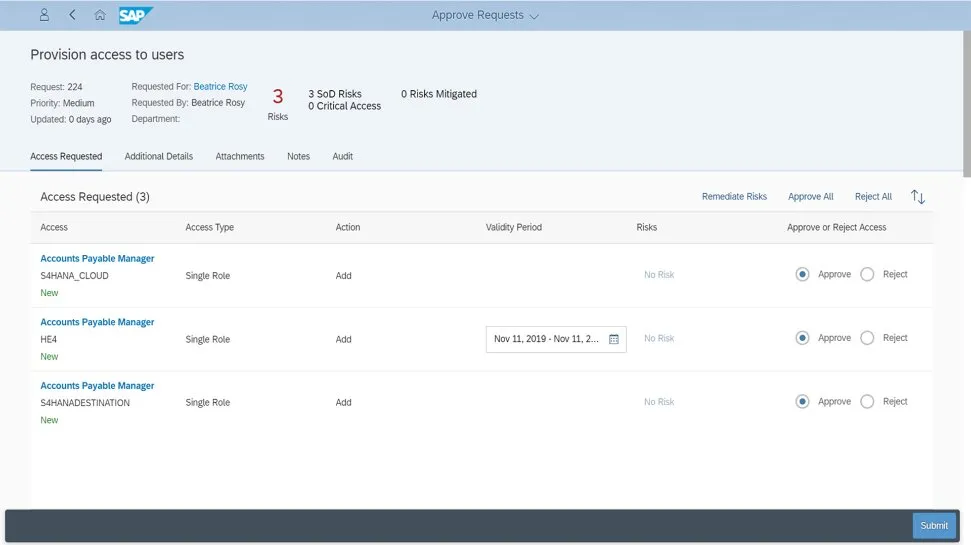Select Approve for S4HANADESTINATION role
This screenshot has height=545, width=971.
coord(802,402)
